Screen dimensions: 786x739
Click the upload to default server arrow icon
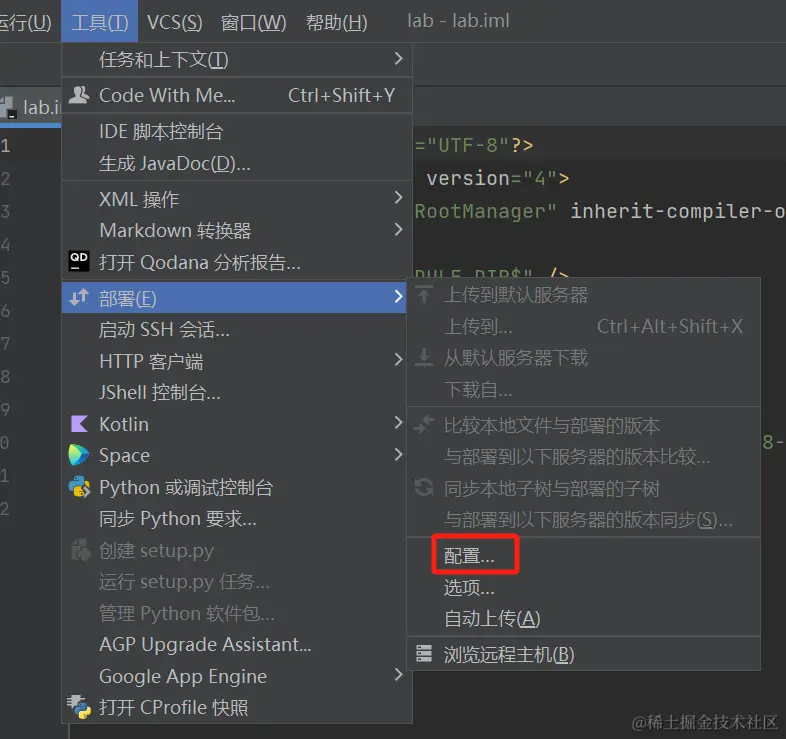click(x=424, y=294)
